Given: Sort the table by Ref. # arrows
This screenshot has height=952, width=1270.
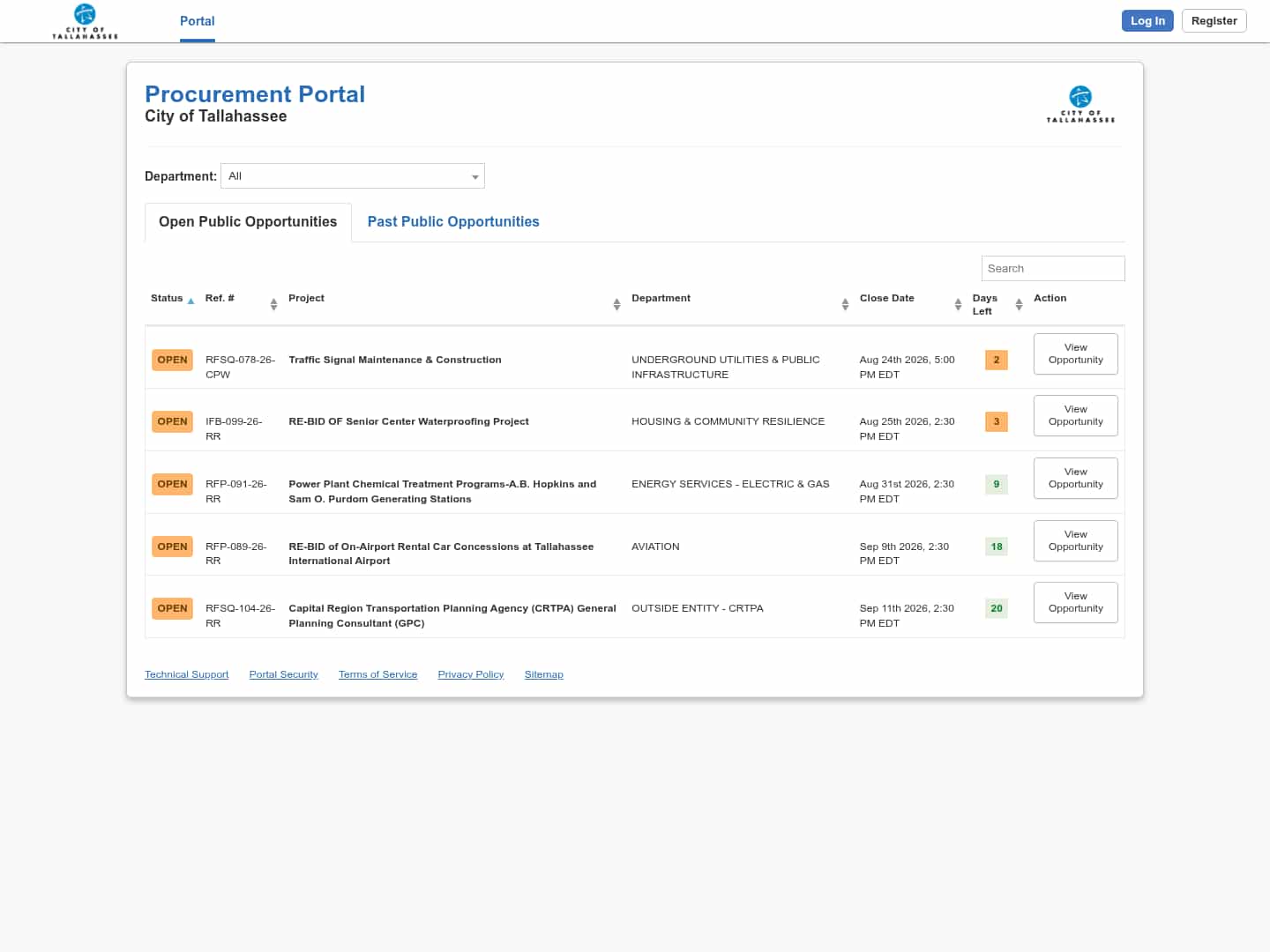Looking at the screenshot, I should (273, 304).
